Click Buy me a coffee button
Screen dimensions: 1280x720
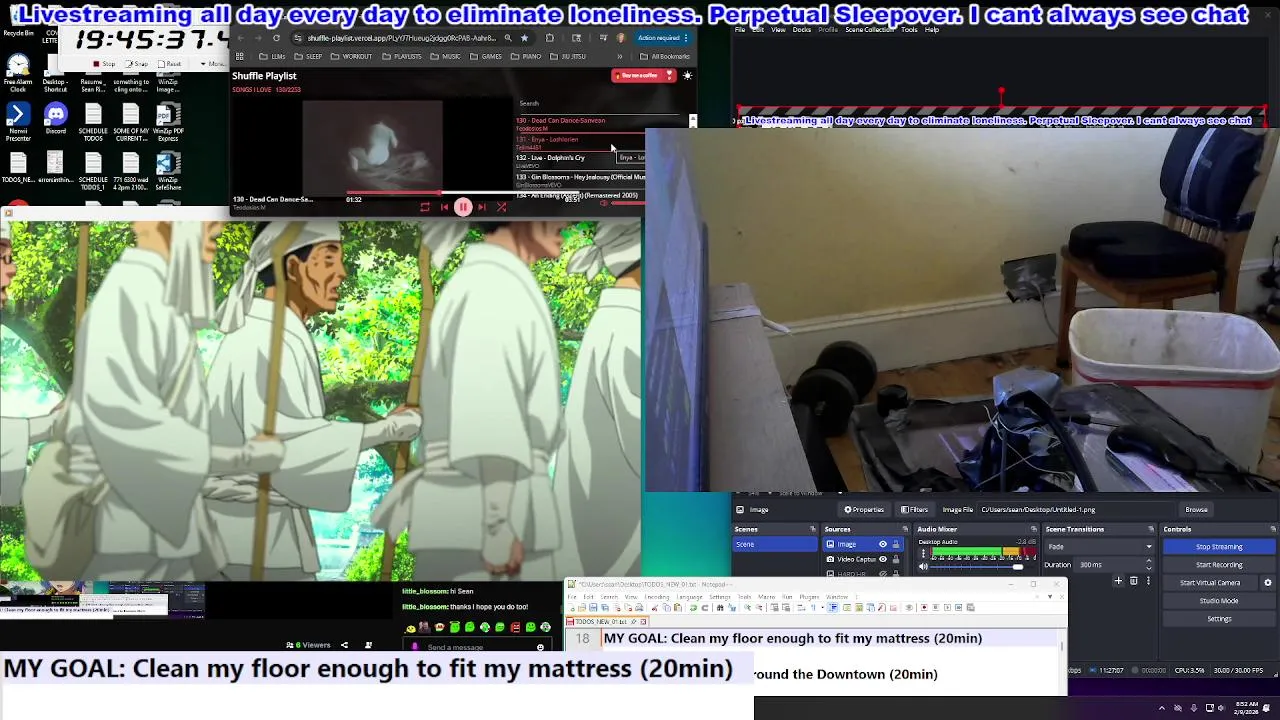[x=643, y=76]
